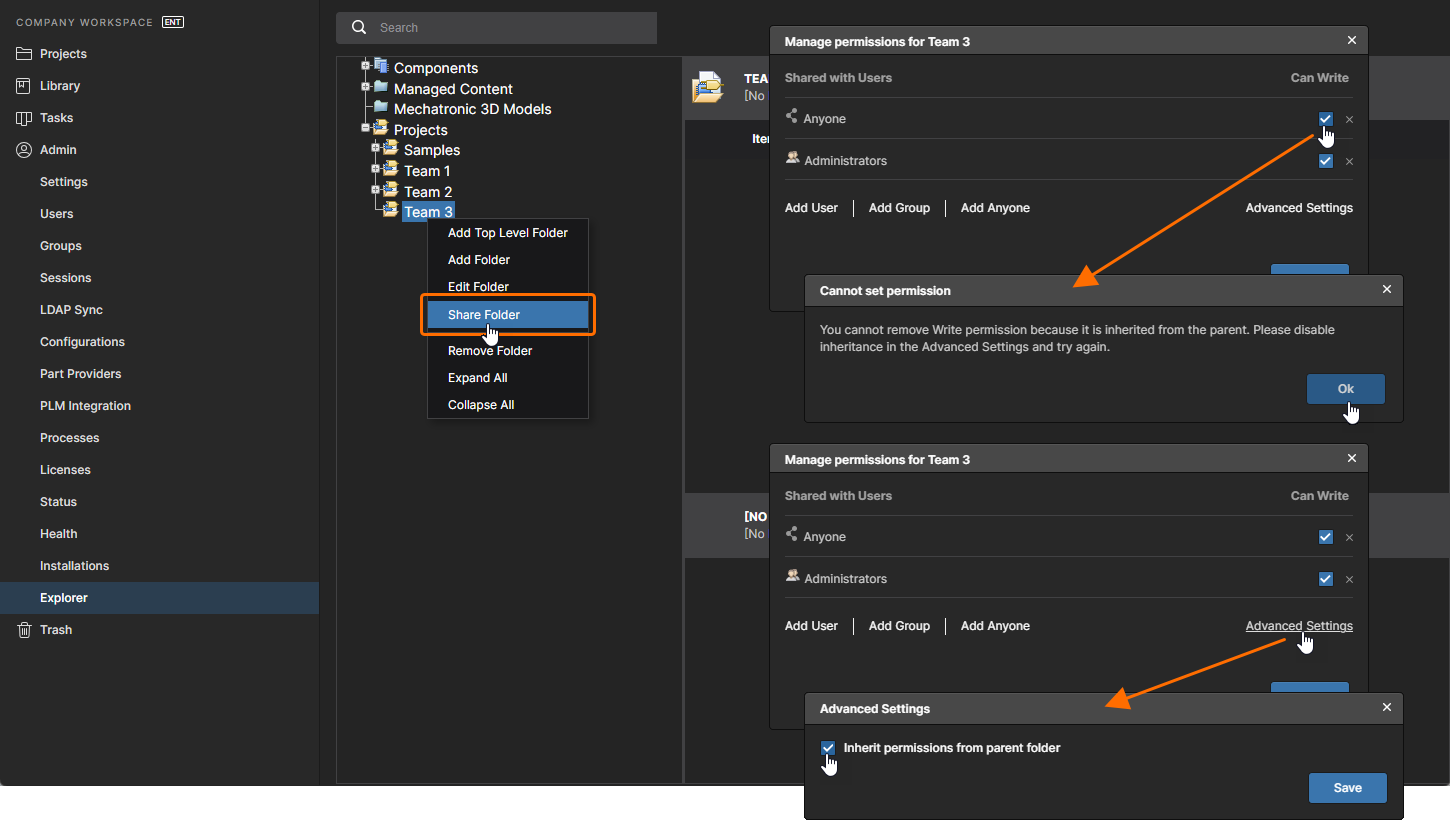Image resolution: width=1450 pixels, height=820 pixels.
Task: Collapse the Projects tree node
Action: 366,128
